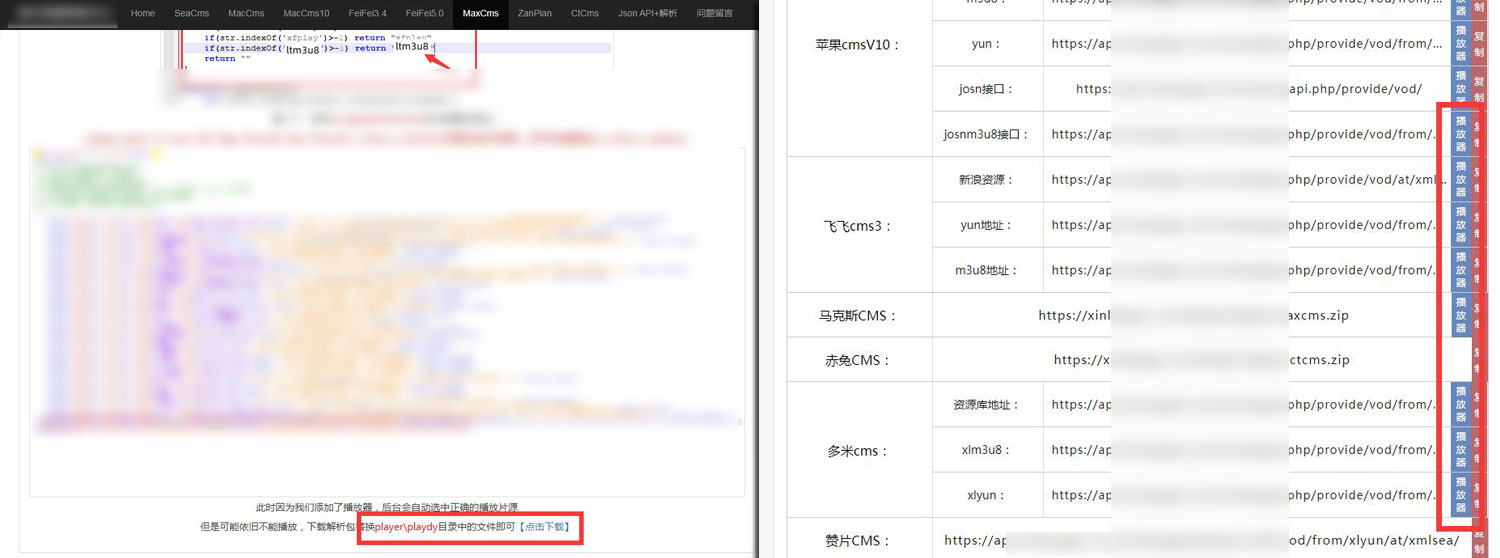Switch to the ZanPian tab
The height and width of the screenshot is (558, 1500).
[535, 14]
